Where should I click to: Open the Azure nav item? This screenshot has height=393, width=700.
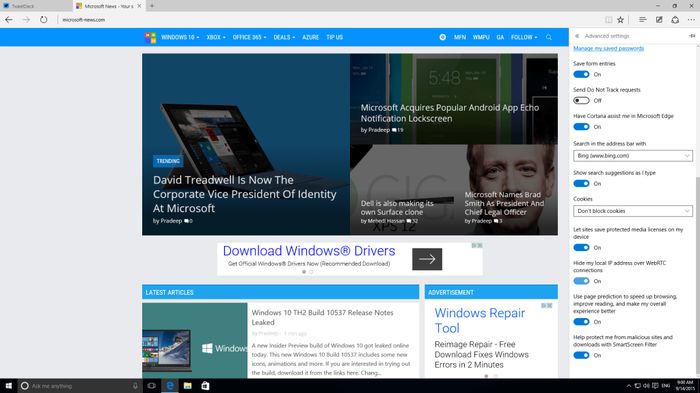coord(310,38)
